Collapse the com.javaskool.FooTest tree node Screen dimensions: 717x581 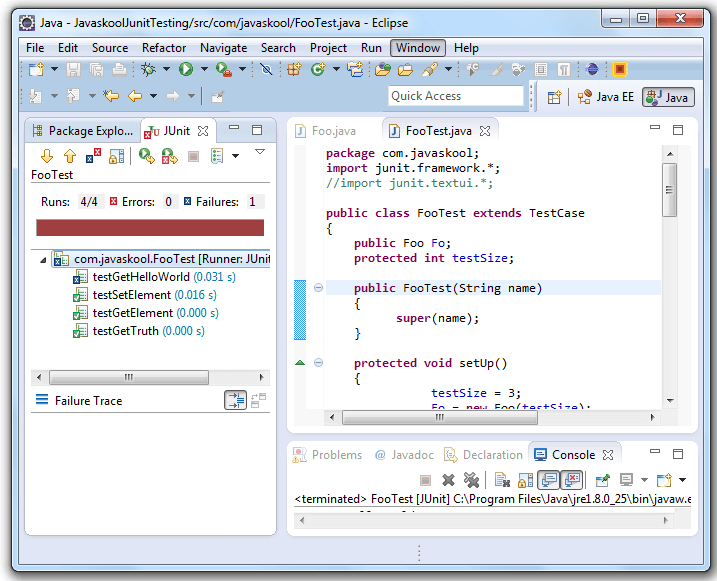[x=42, y=259]
